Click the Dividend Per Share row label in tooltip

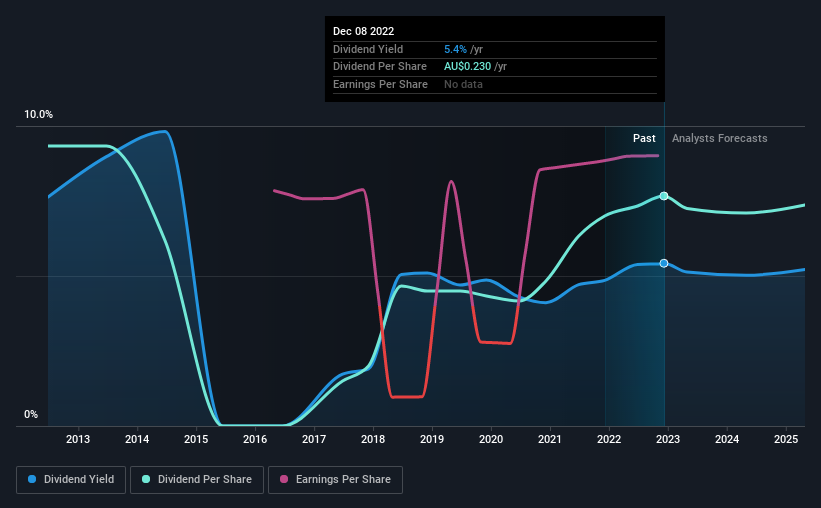pos(380,67)
